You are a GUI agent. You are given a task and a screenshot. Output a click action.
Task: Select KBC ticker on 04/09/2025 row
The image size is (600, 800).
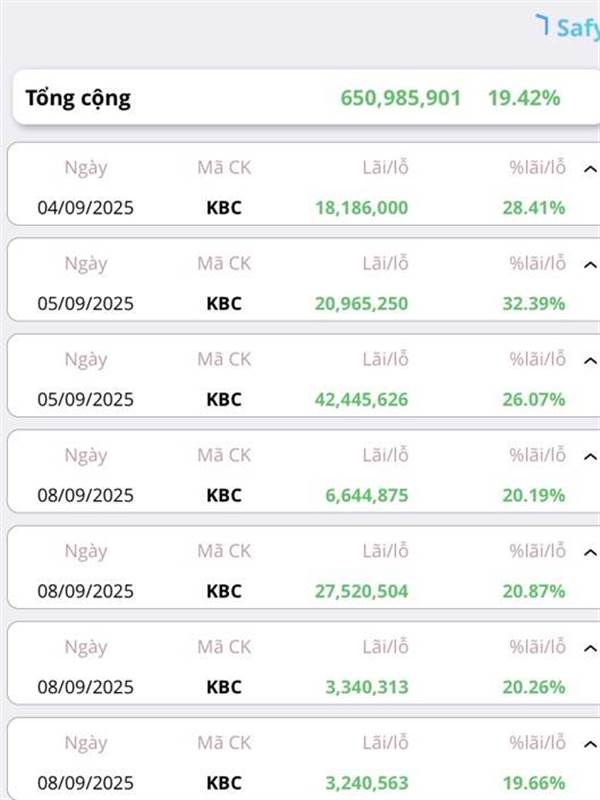[x=224, y=208]
